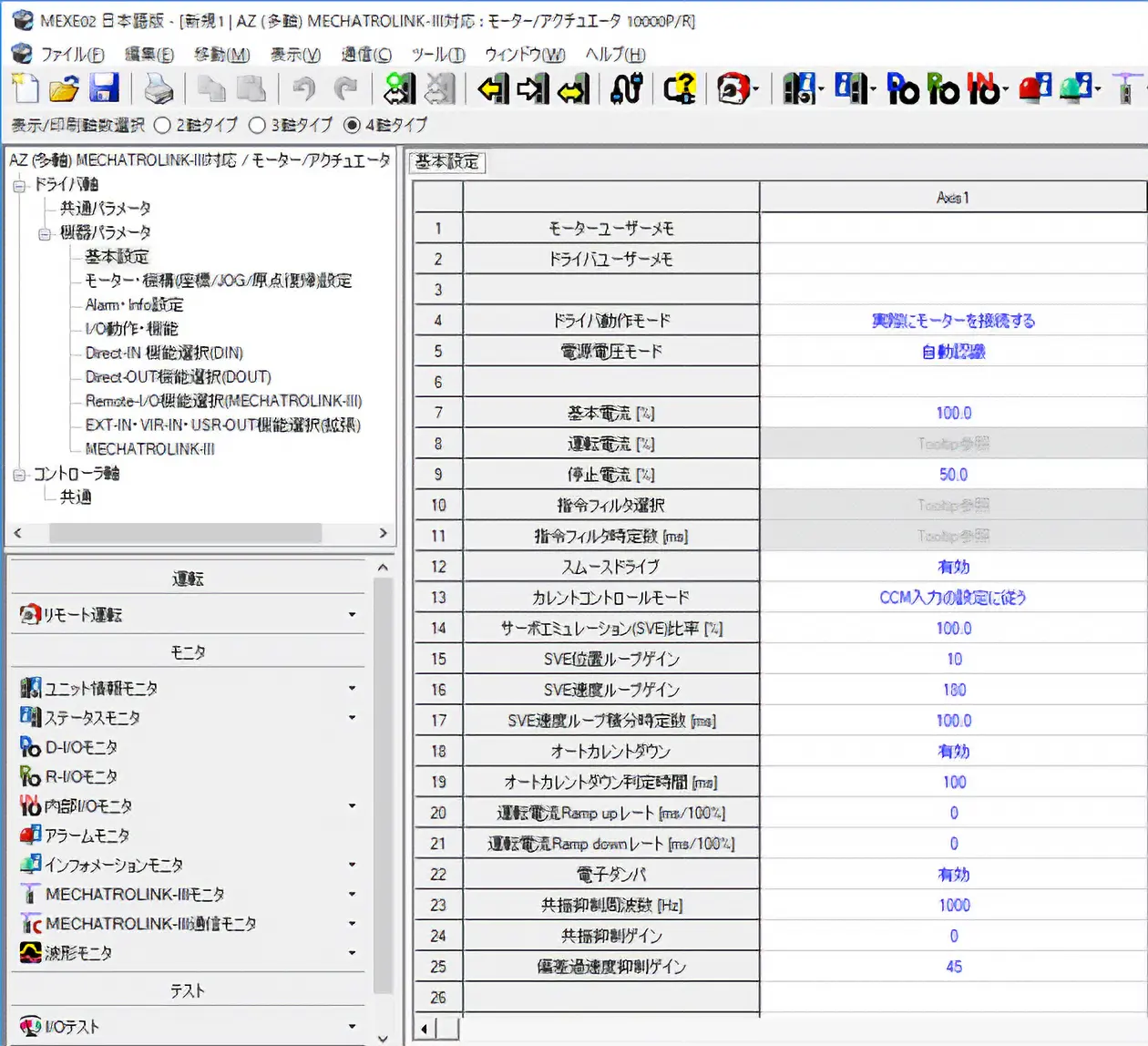Click the remote operation toolbar icon
This screenshot has height=1046, width=1148.
pyautogui.click(x=733, y=88)
